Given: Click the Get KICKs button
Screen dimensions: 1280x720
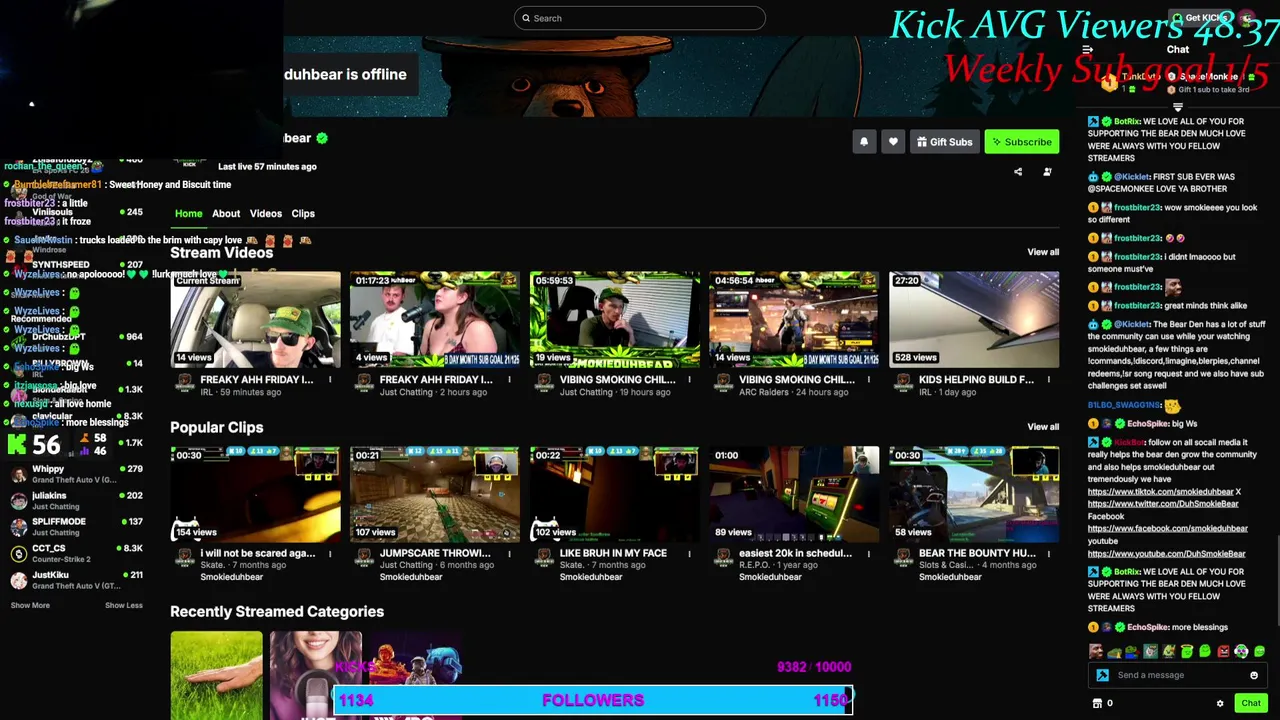Looking at the screenshot, I should click(1200, 18).
